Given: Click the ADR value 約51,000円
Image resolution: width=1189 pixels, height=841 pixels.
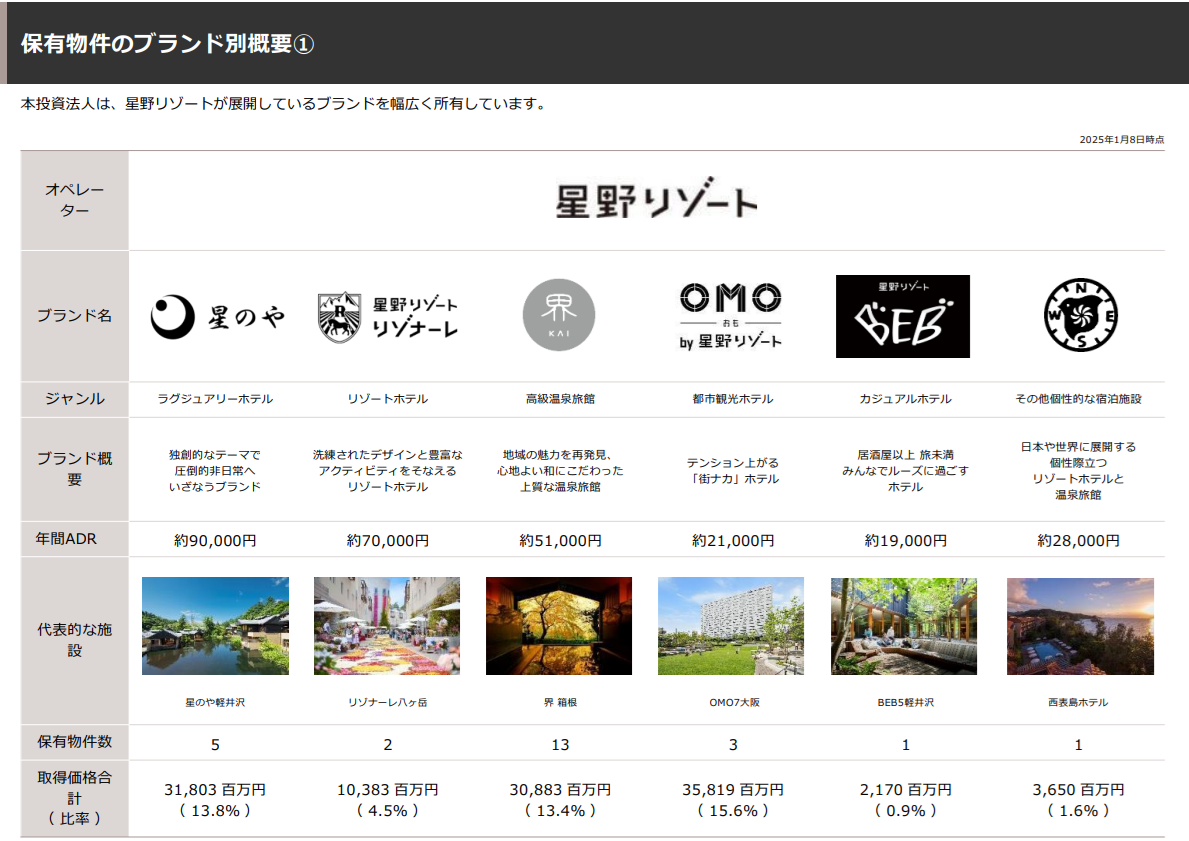Looking at the screenshot, I should click(x=560, y=541).
